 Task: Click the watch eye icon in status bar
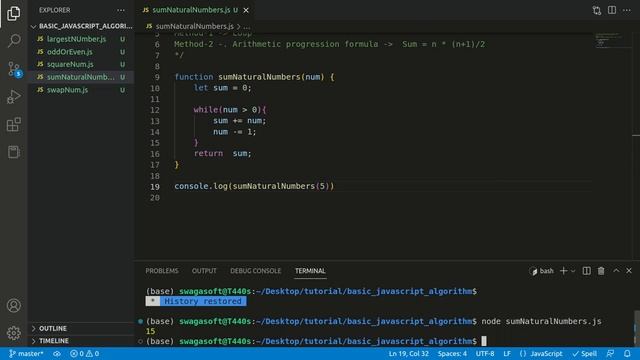pyautogui.click(x=57, y=353)
